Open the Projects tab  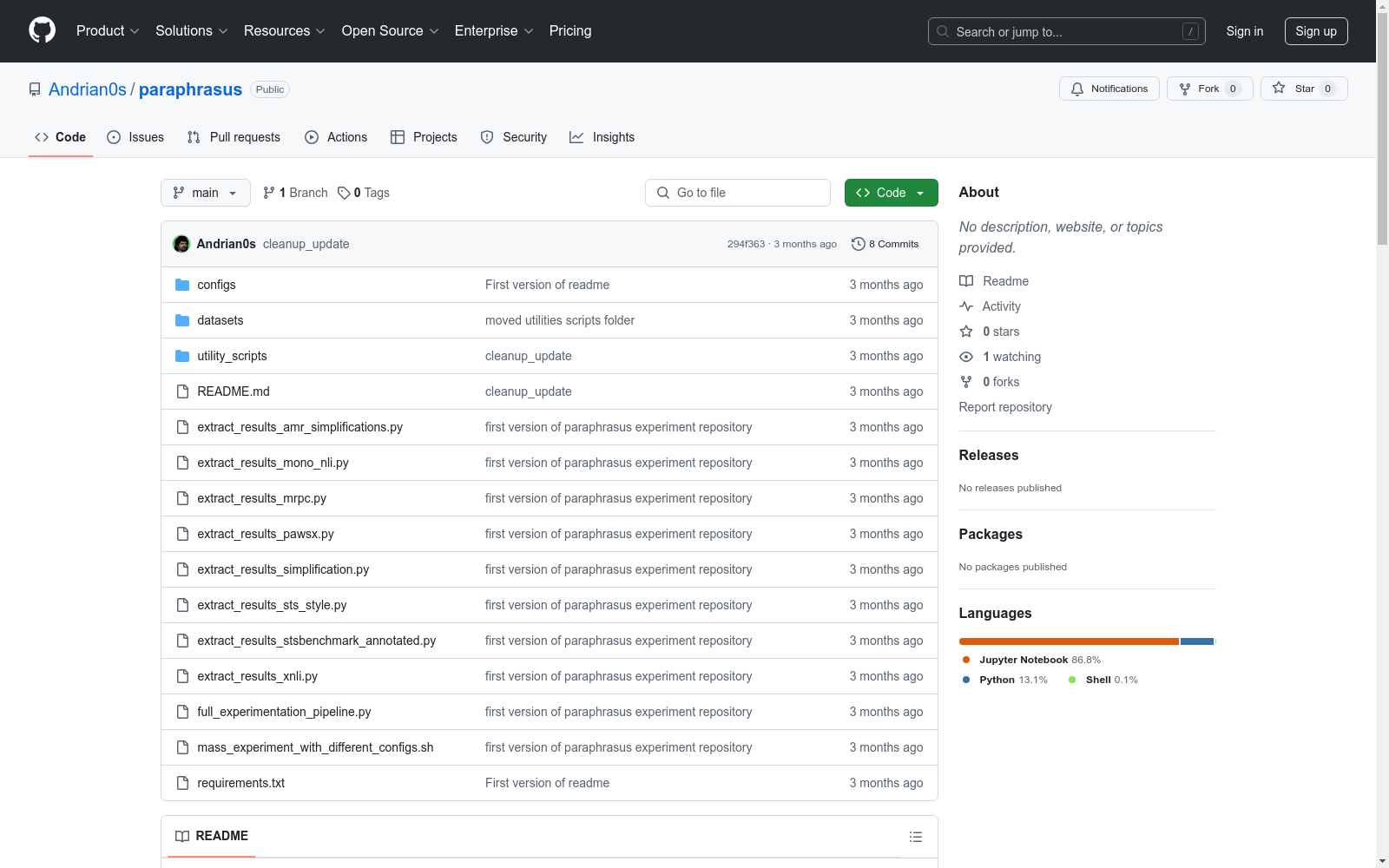[x=424, y=137]
